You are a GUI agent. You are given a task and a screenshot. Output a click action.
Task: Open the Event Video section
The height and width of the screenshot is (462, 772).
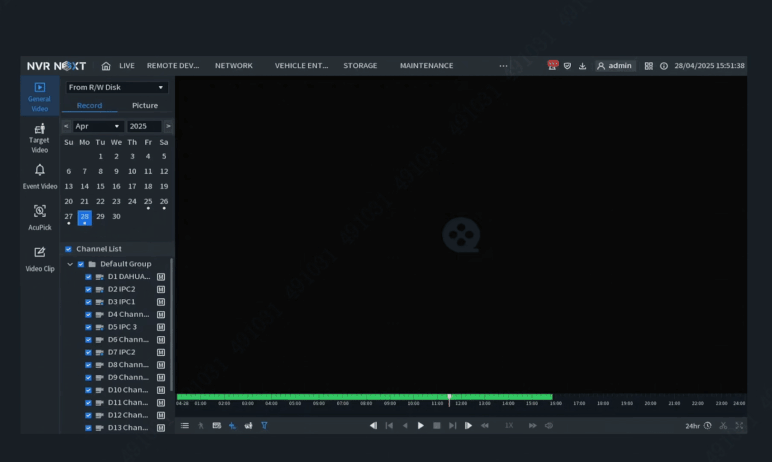[39, 176]
